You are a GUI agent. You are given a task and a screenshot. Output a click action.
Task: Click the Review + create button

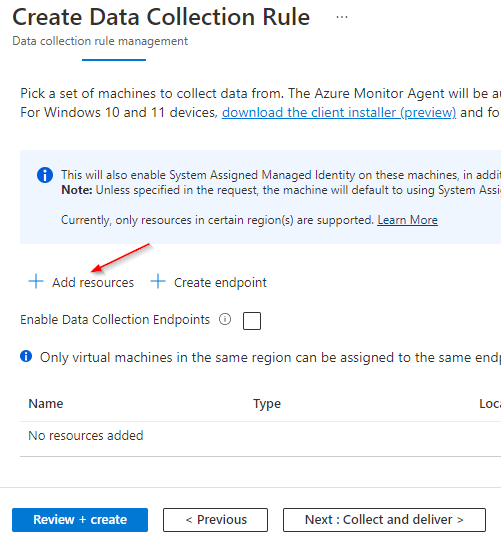pyautogui.click(x=80, y=520)
